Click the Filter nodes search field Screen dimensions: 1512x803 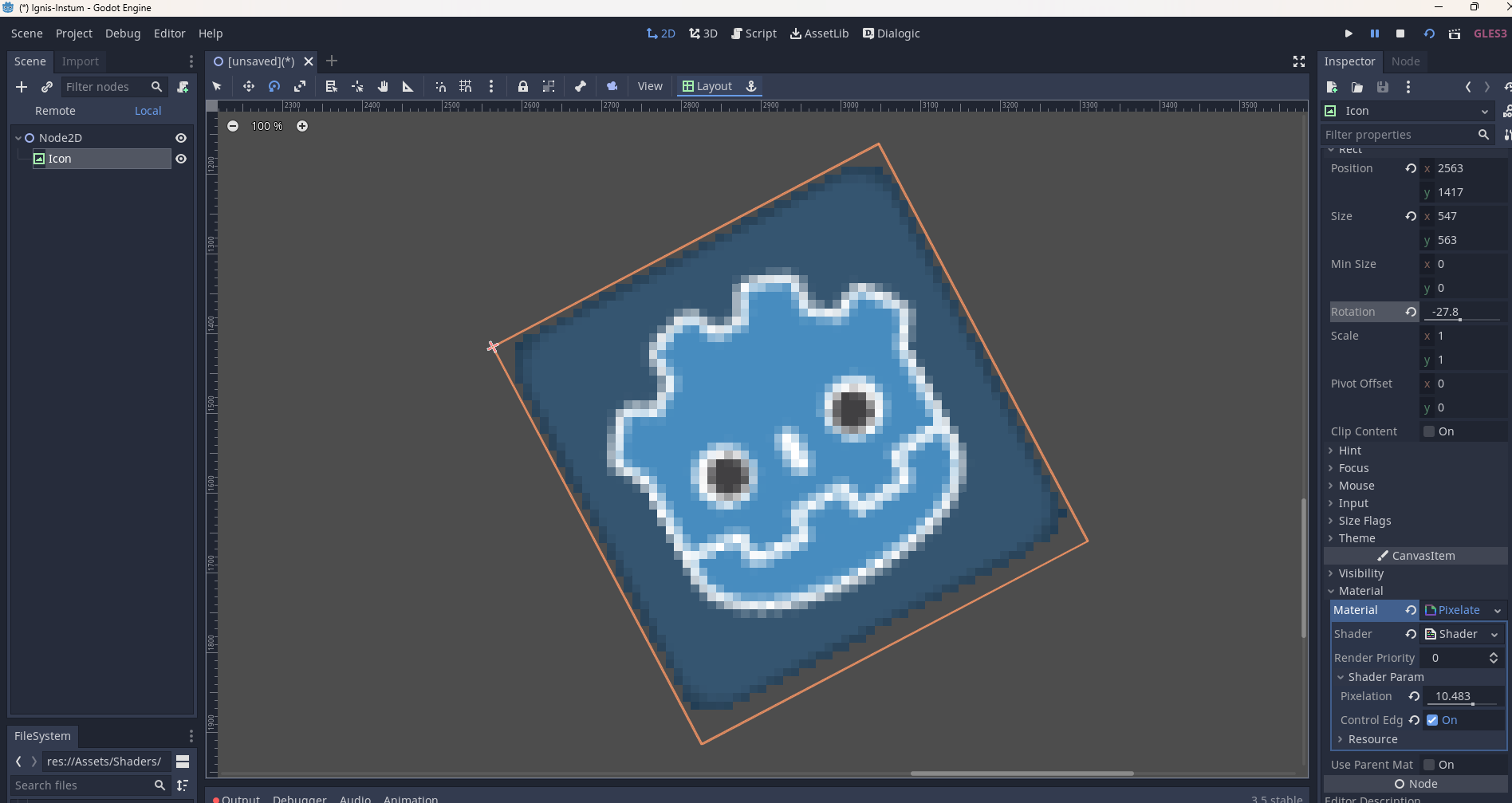click(x=114, y=87)
